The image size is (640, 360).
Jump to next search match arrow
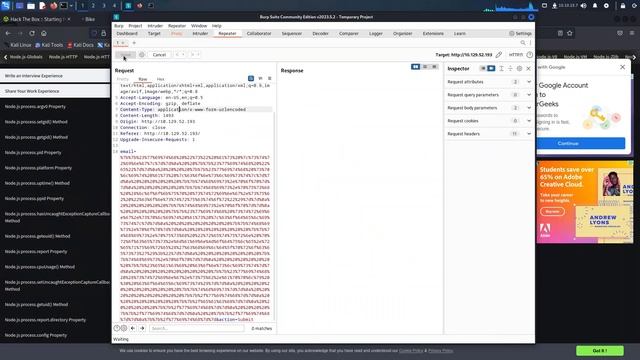[142, 328]
